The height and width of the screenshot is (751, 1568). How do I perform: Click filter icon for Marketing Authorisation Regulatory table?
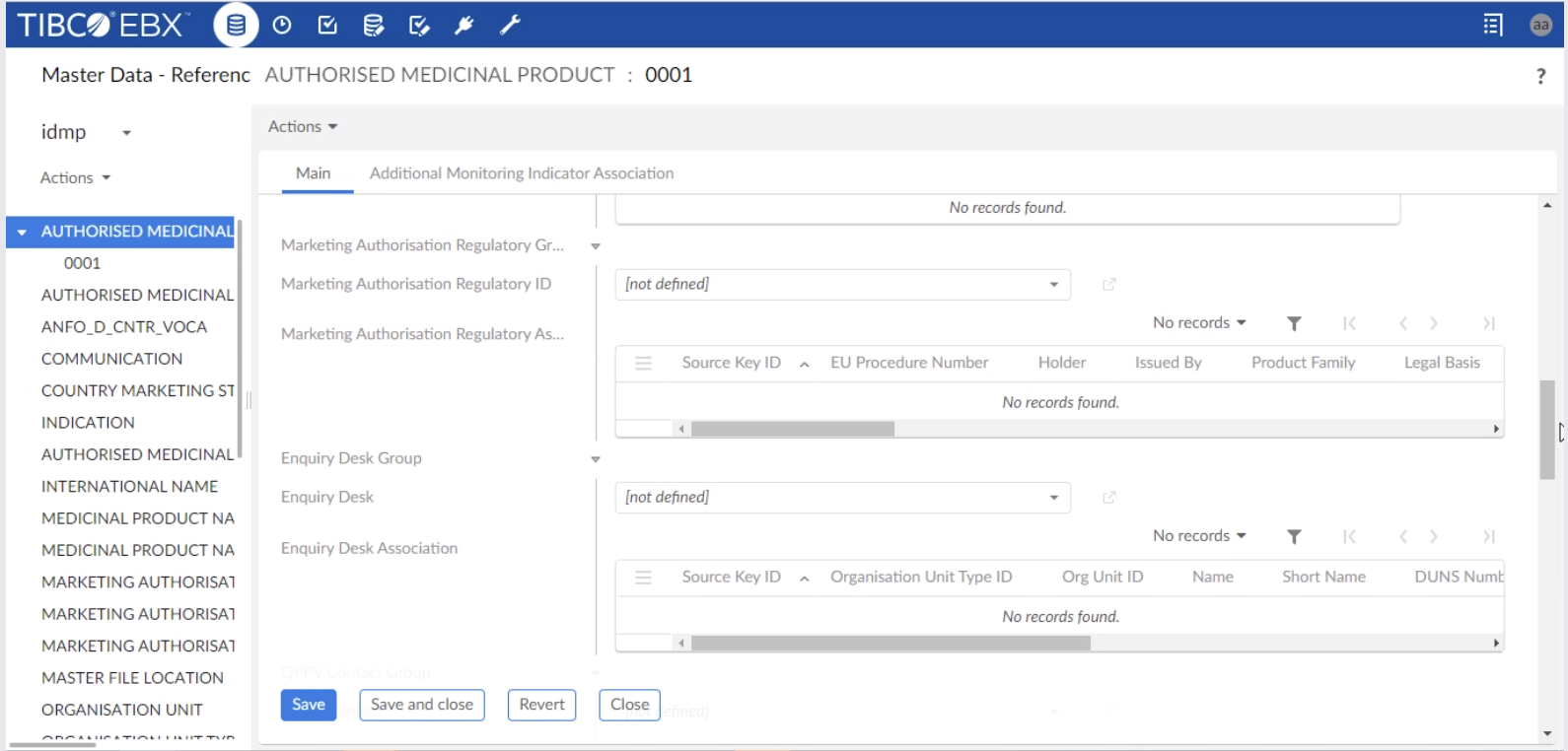(x=1294, y=323)
